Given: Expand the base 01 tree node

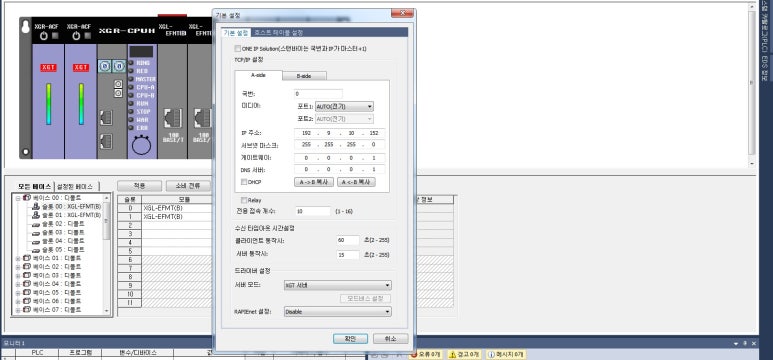Looking at the screenshot, I should pyautogui.click(x=18, y=258).
